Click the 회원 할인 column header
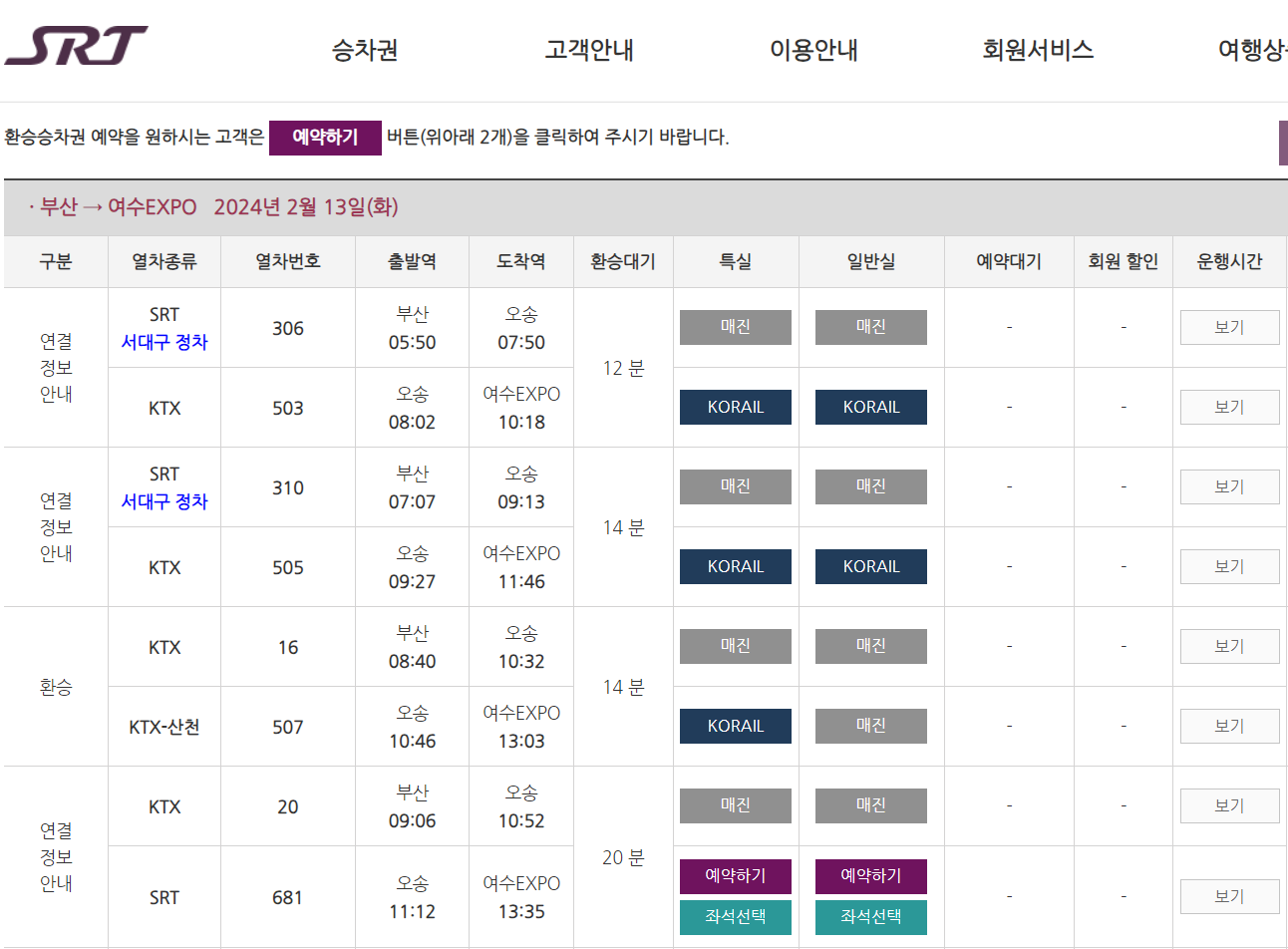This screenshot has width=1288, height=949. [1124, 261]
